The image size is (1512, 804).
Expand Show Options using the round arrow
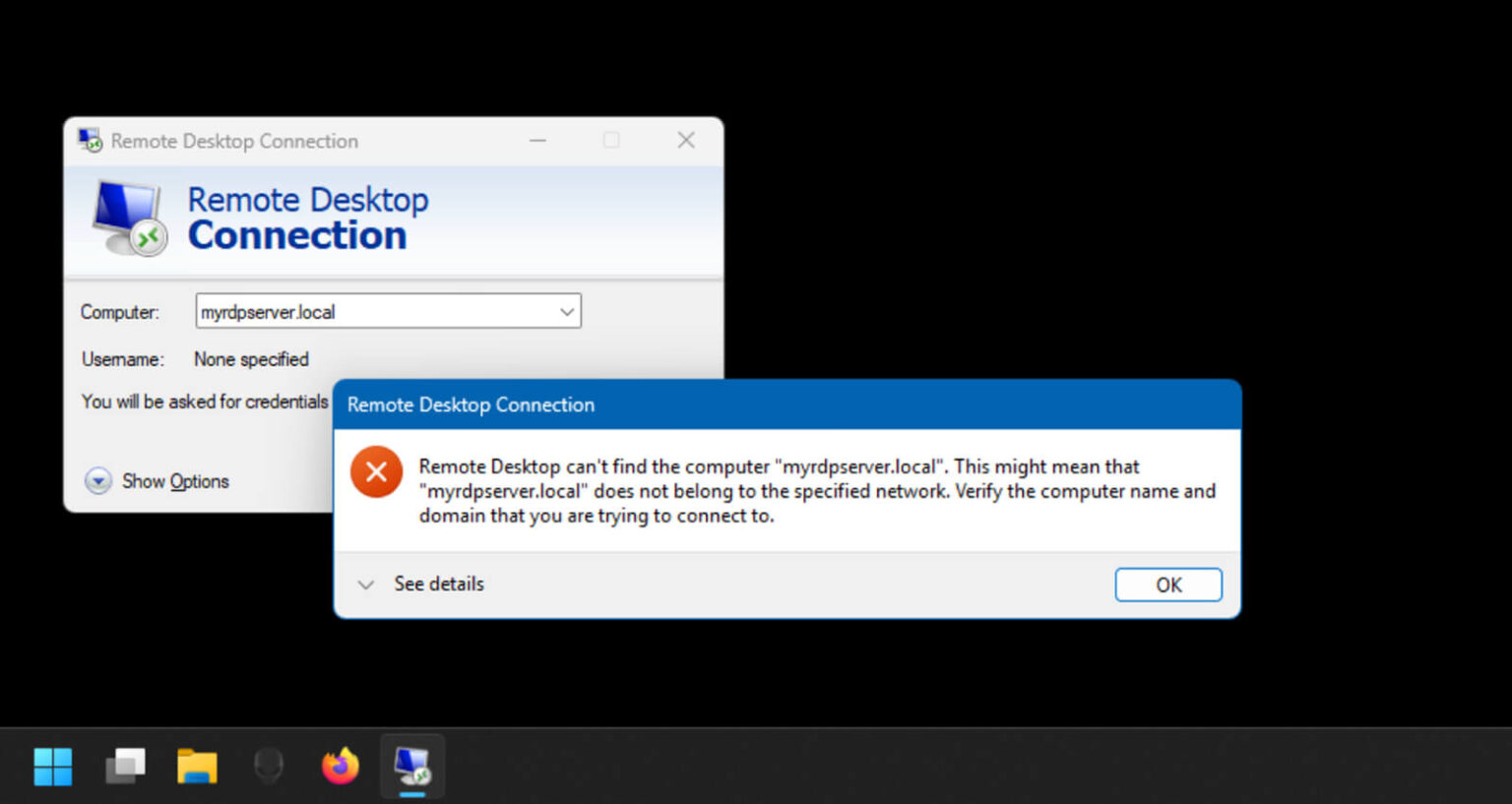pyautogui.click(x=98, y=481)
